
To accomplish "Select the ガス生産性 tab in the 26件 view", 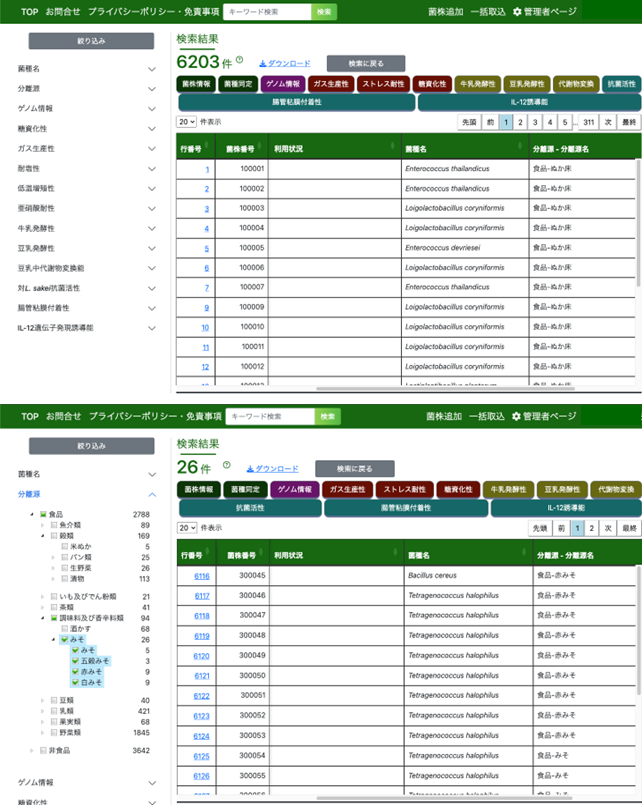I will [x=347, y=490].
